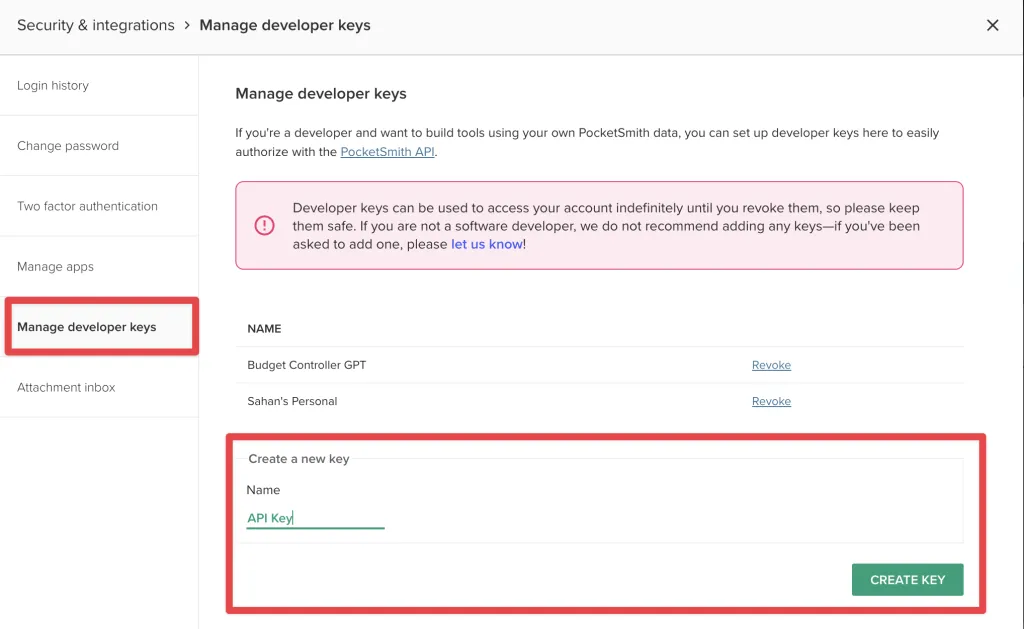Select Change password from sidebar

68,146
